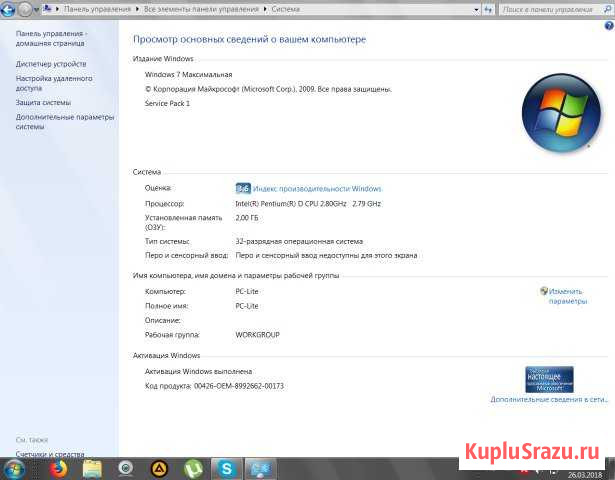Image resolution: width=615 pixels, height=480 pixels.
Task: Open "Дополнительные сведения в сети" link
Action: [x=549, y=399]
